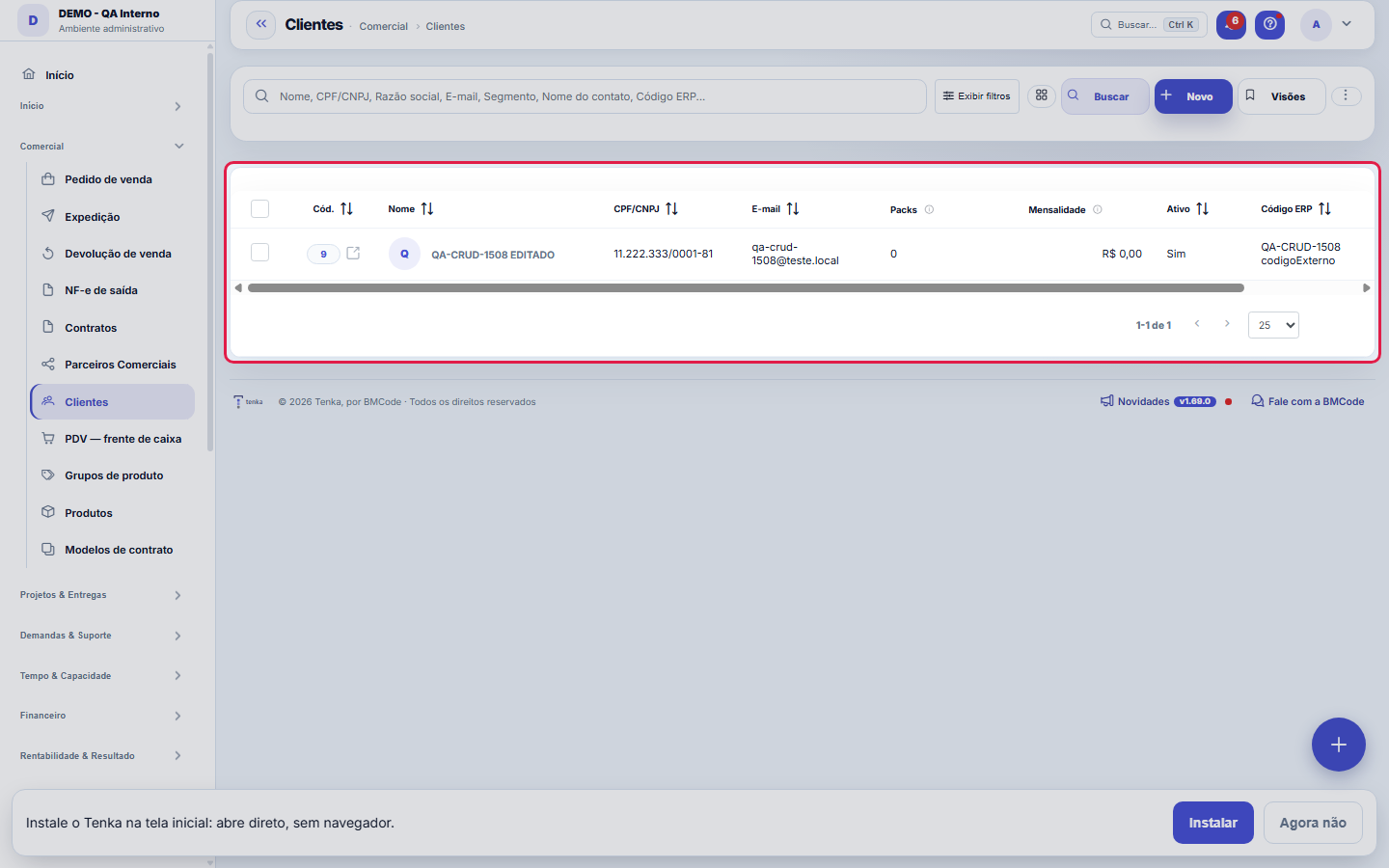Open the account dropdown chevron
Viewport: 1389px width, 868px height.
[x=1347, y=24]
